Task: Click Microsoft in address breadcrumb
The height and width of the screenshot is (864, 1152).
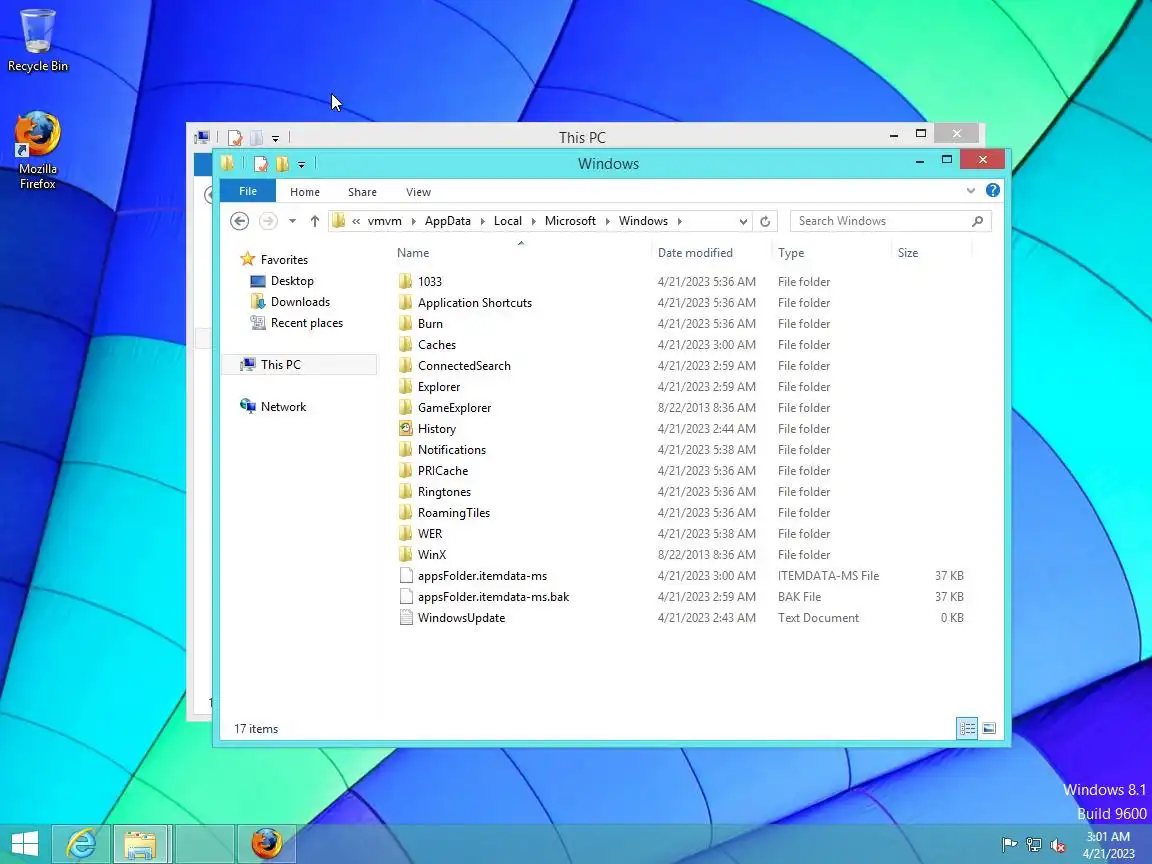Action: click(570, 221)
